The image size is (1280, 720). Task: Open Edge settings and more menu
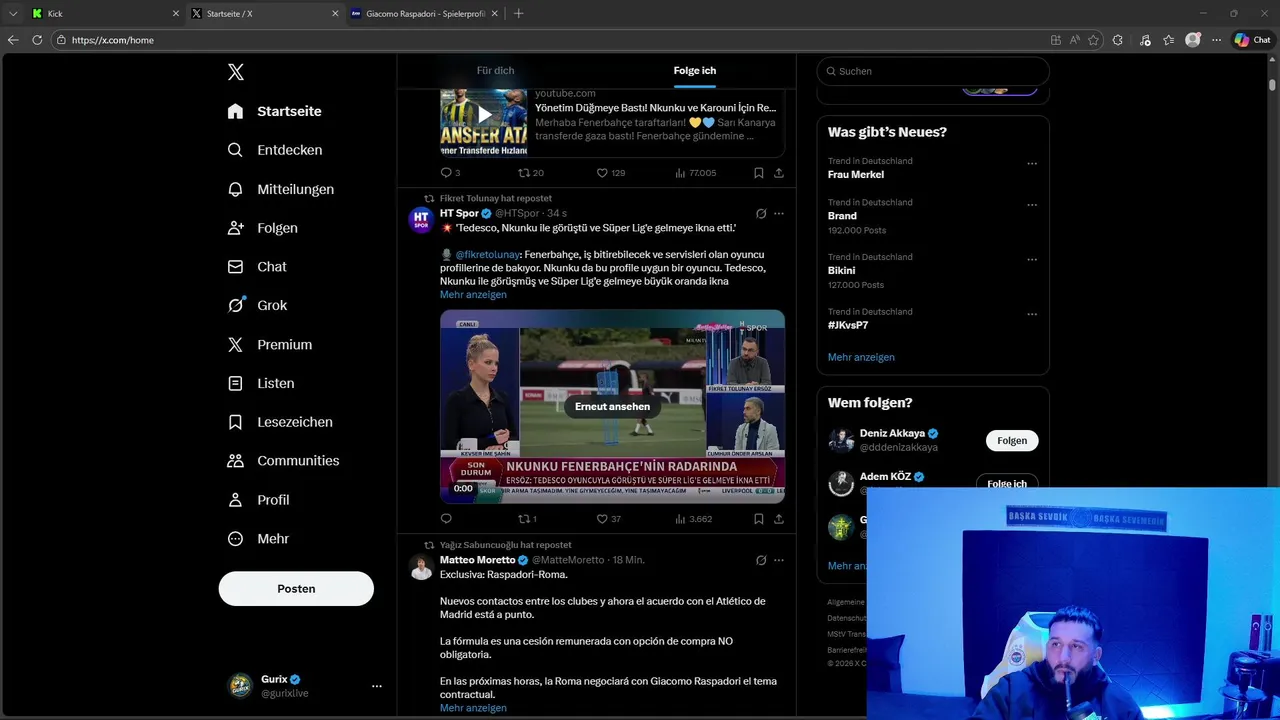[x=1217, y=40]
